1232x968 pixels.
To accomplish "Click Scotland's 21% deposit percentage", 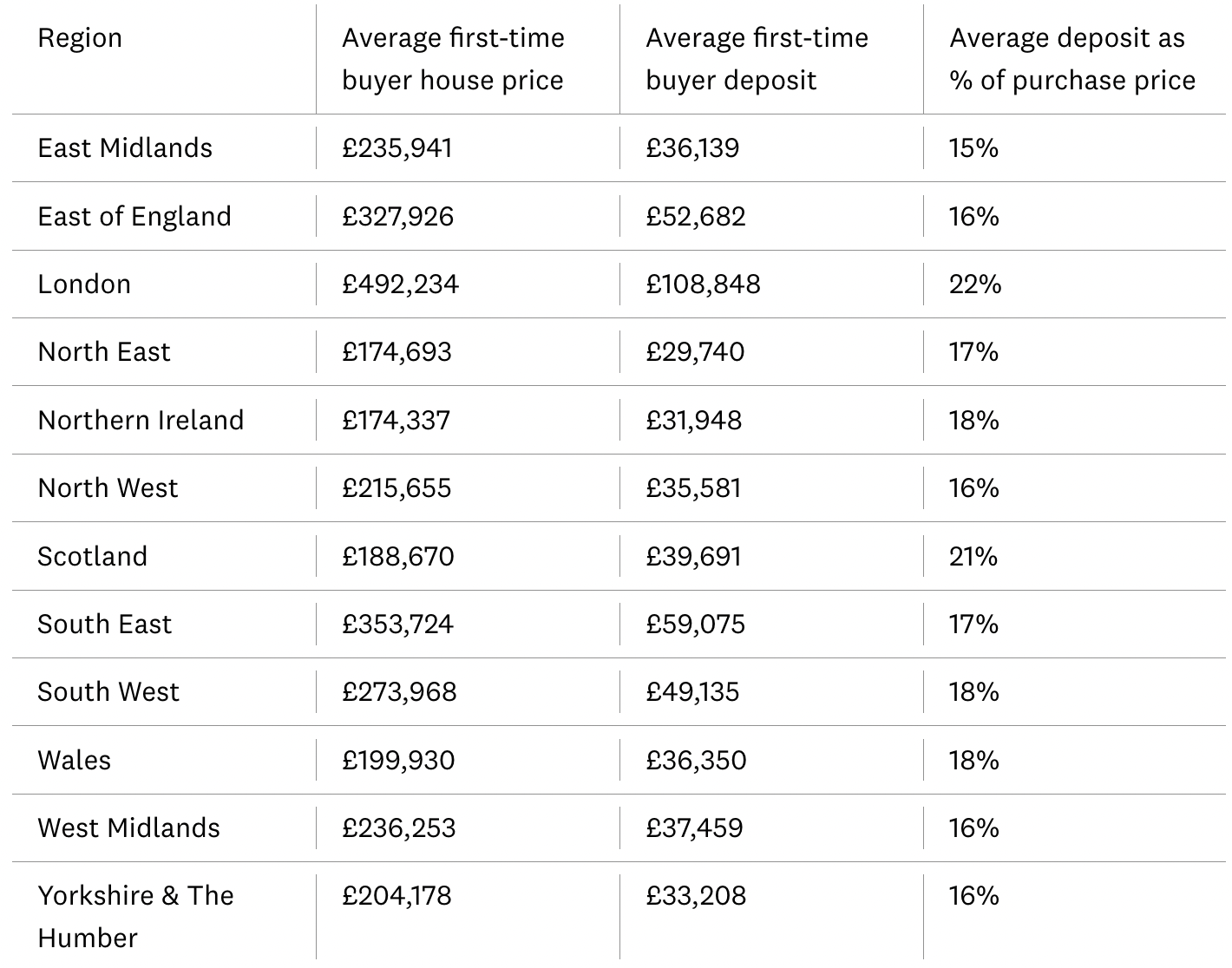I will (x=973, y=556).
